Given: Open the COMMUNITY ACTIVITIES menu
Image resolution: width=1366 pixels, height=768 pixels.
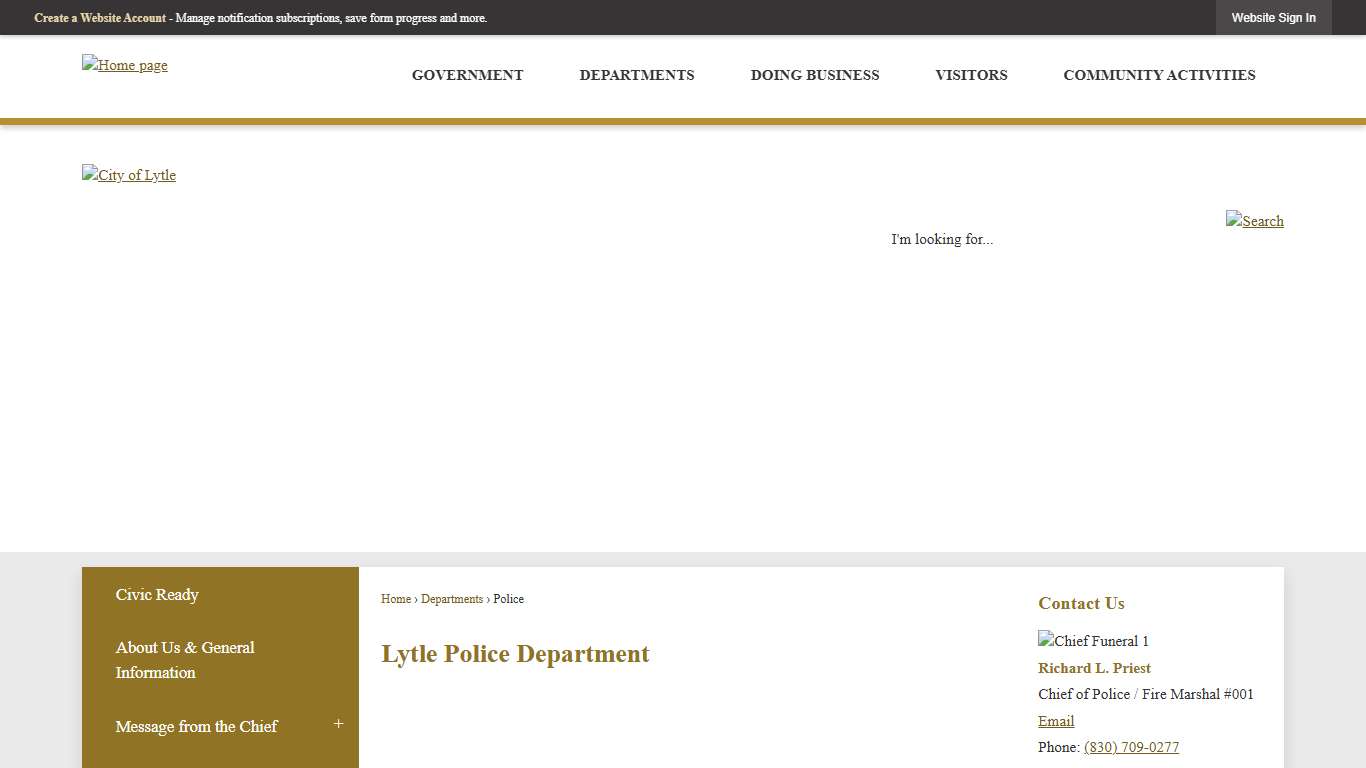Looking at the screenshot, I should [x=1159, y=75].
